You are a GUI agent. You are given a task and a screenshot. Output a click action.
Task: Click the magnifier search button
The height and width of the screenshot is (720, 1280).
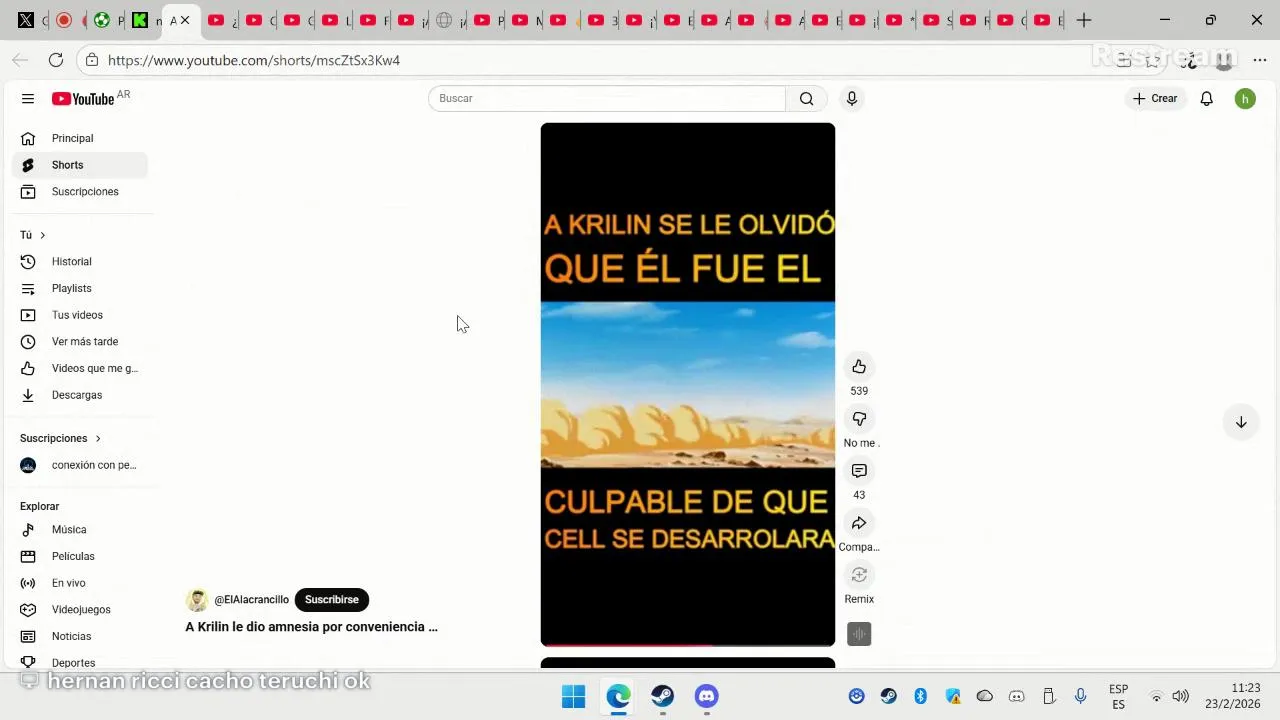806,98
